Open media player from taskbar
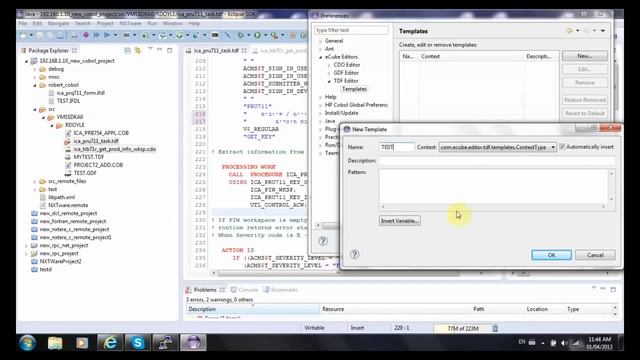 [82, 343]
